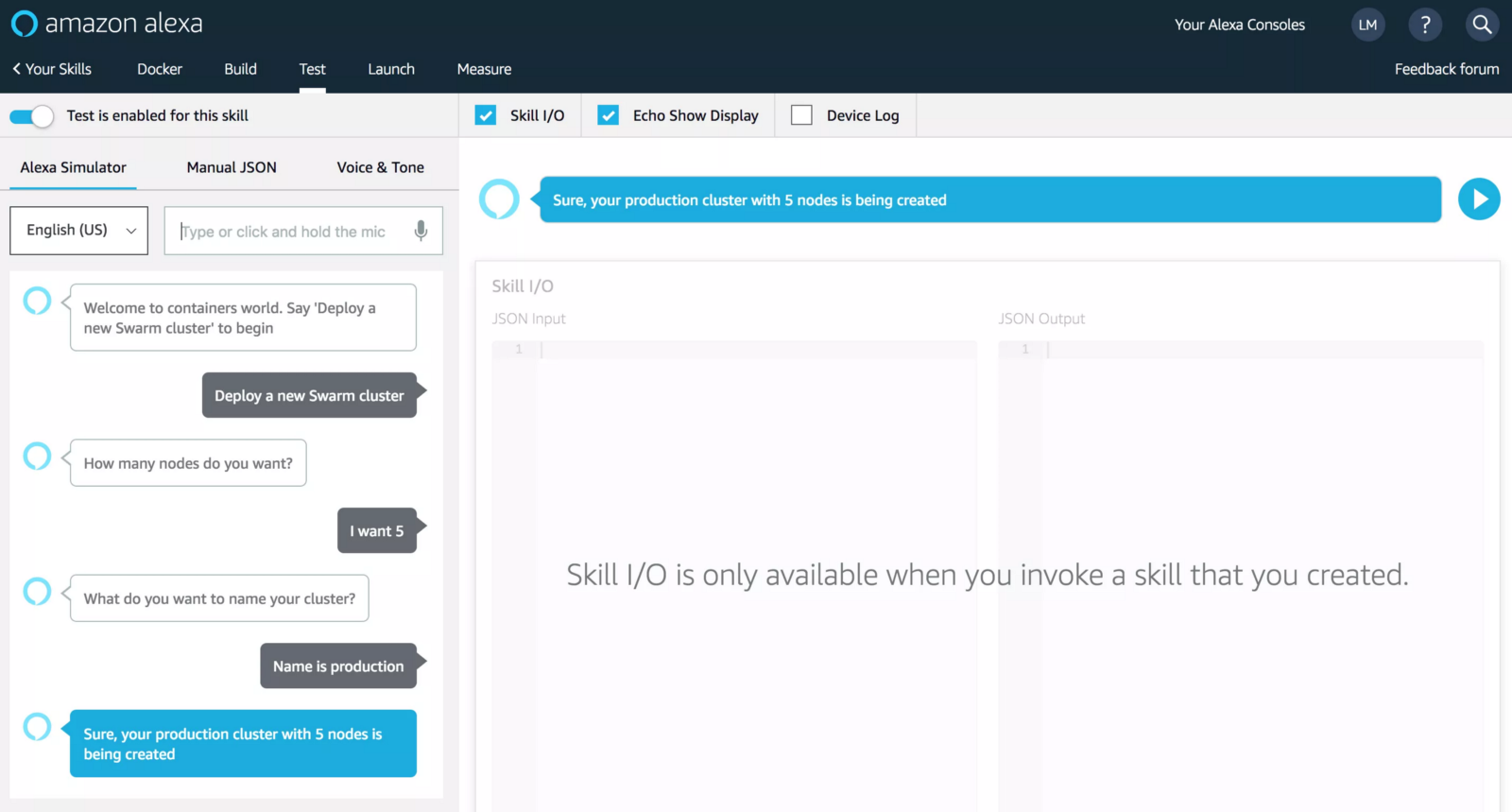Click inside the JSON Output editor
The image size is (1512, 812).
(1241, 575)
